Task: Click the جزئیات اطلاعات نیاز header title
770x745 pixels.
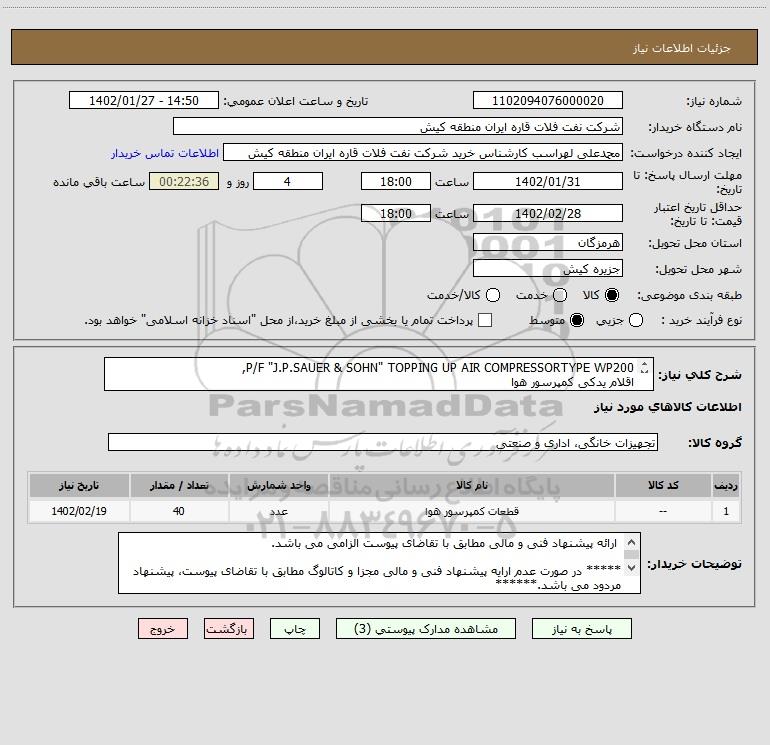Action: (682, 48)
